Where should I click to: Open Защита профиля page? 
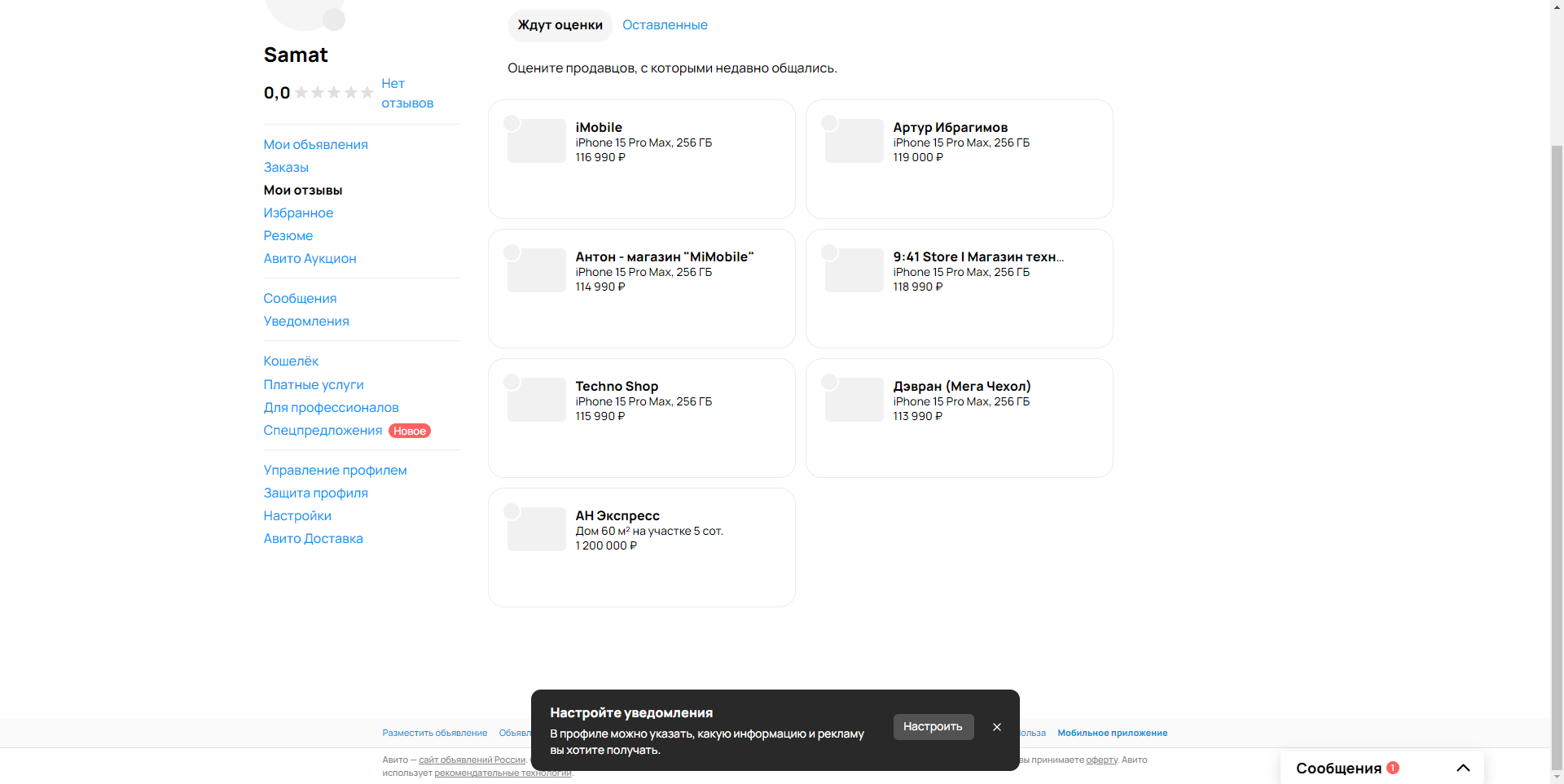[x=316, y=493]
